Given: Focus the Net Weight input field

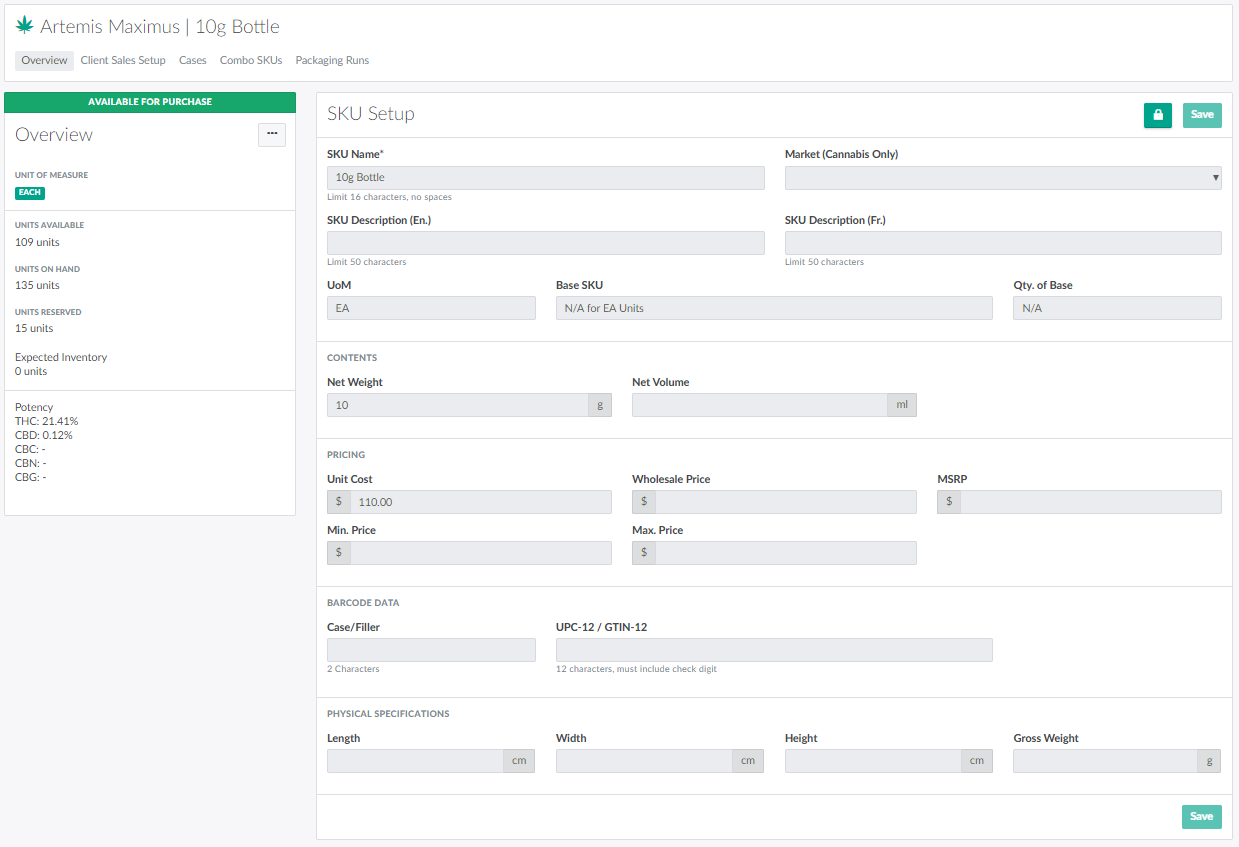Looking at the screenshot, I should coord(457,405).
